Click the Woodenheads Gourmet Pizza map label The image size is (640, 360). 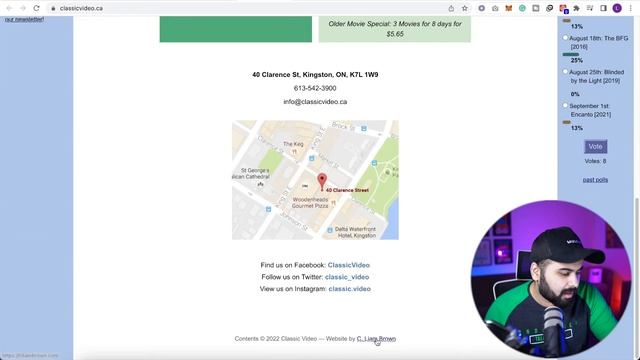[x=310, y=203]
